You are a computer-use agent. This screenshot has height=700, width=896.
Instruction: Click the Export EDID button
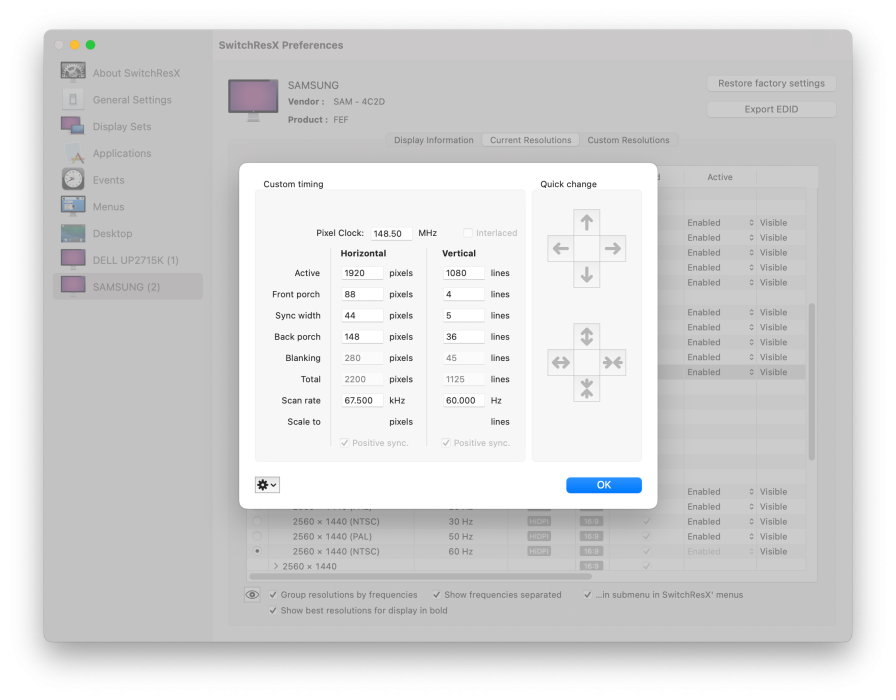(771, 109)
